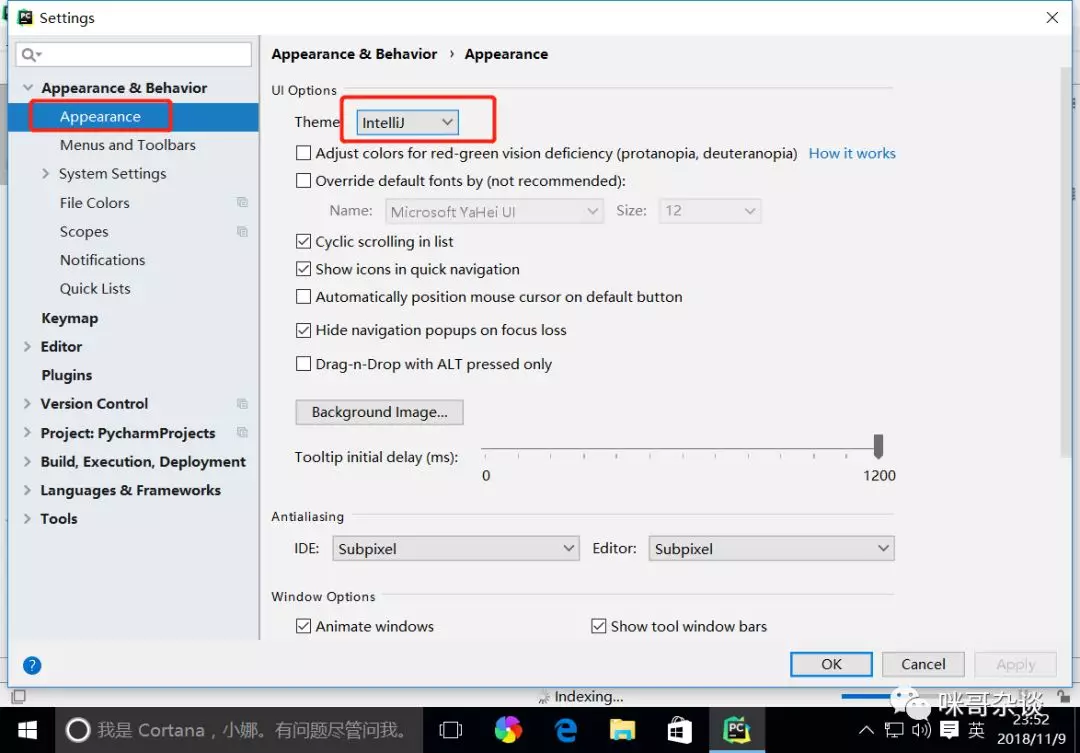Screen dimensions: 1080x753
Task: Expand the System Settings node
Action: tap(45, 174)
